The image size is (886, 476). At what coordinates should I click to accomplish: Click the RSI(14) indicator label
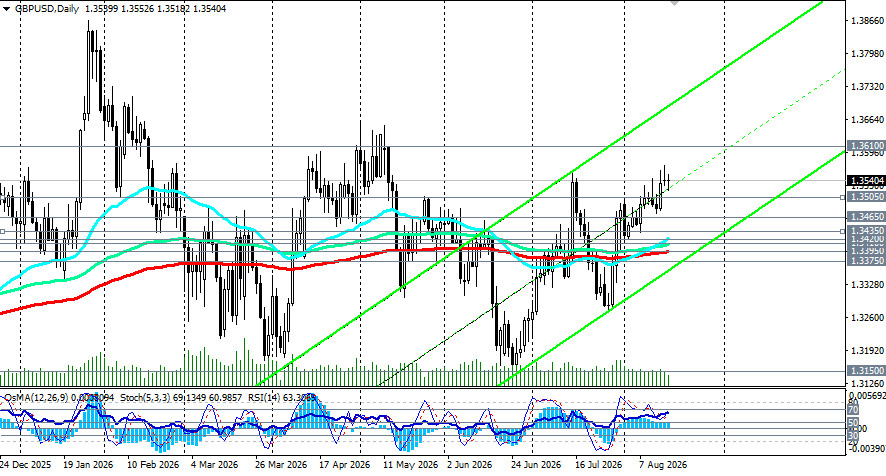[263, 397]
